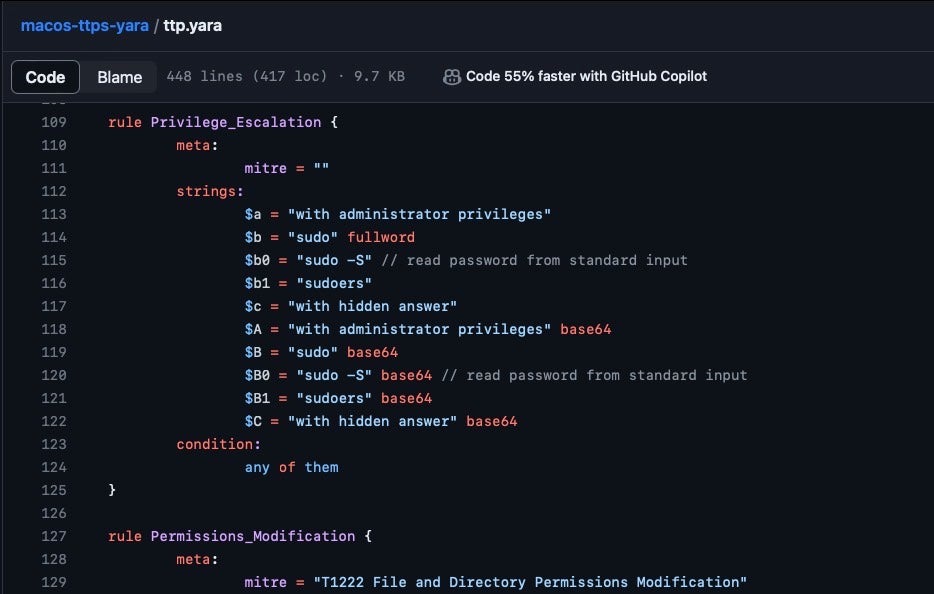The image size is (934, 594).
Task: Click line number 124 in the gutter
Action: (x=54, y=467)
